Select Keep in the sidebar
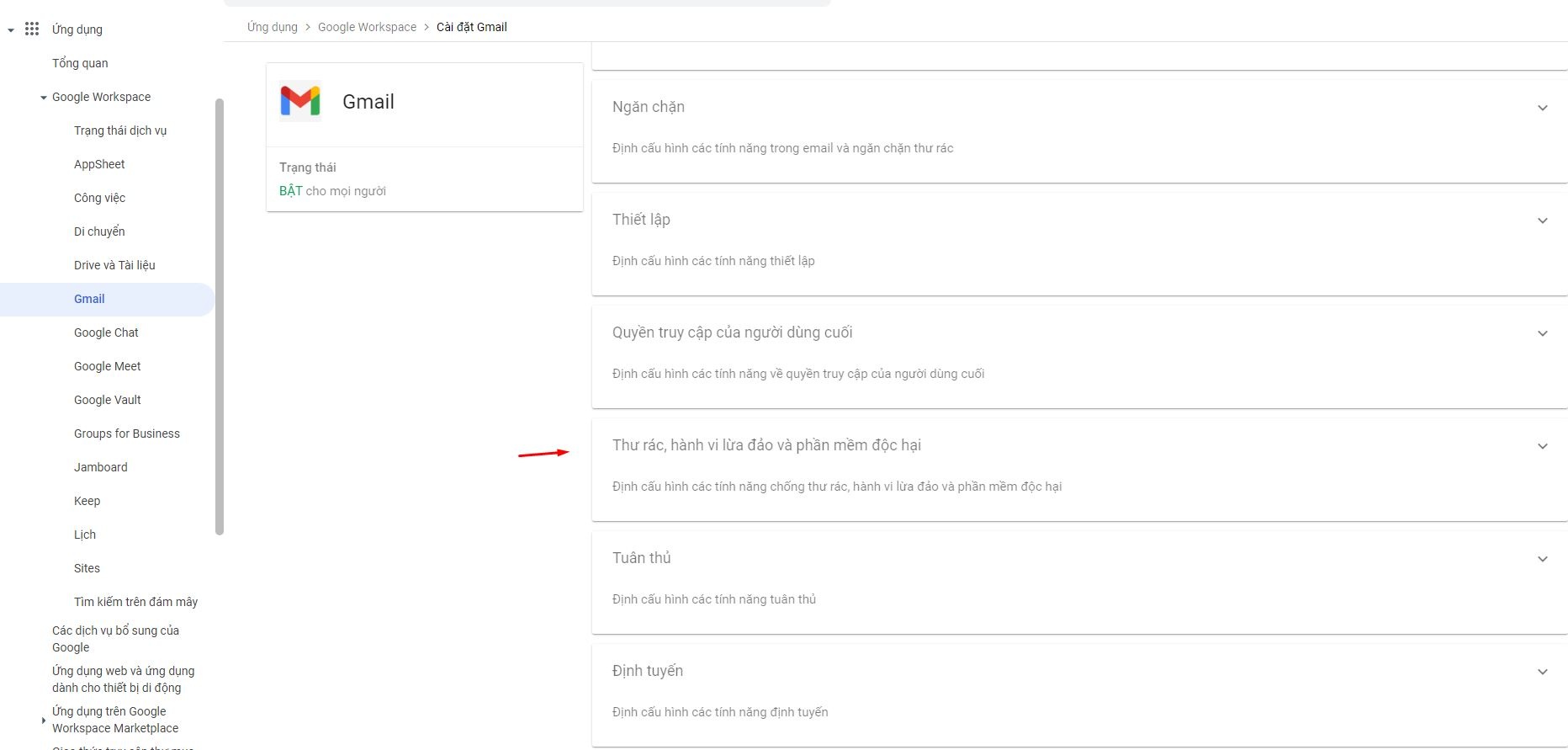 click(x=87, y=501)
